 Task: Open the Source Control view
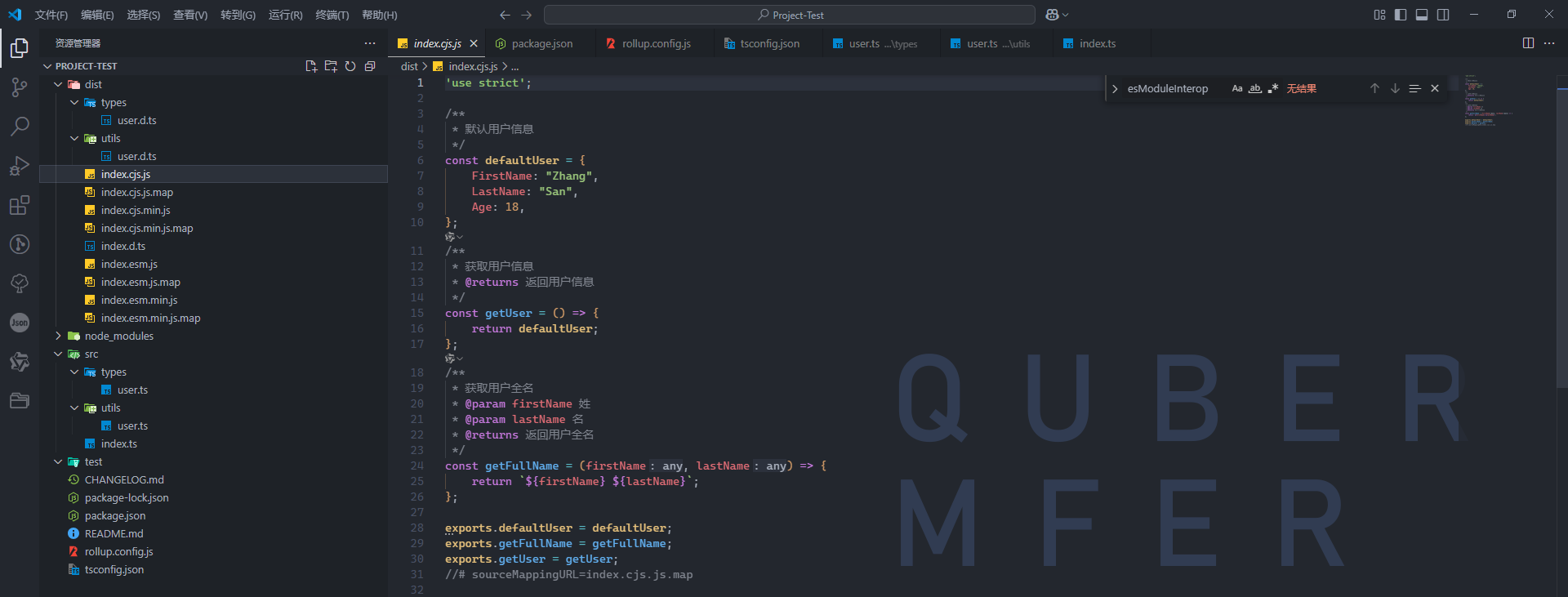pyautogui.click(x=20, y=87)
